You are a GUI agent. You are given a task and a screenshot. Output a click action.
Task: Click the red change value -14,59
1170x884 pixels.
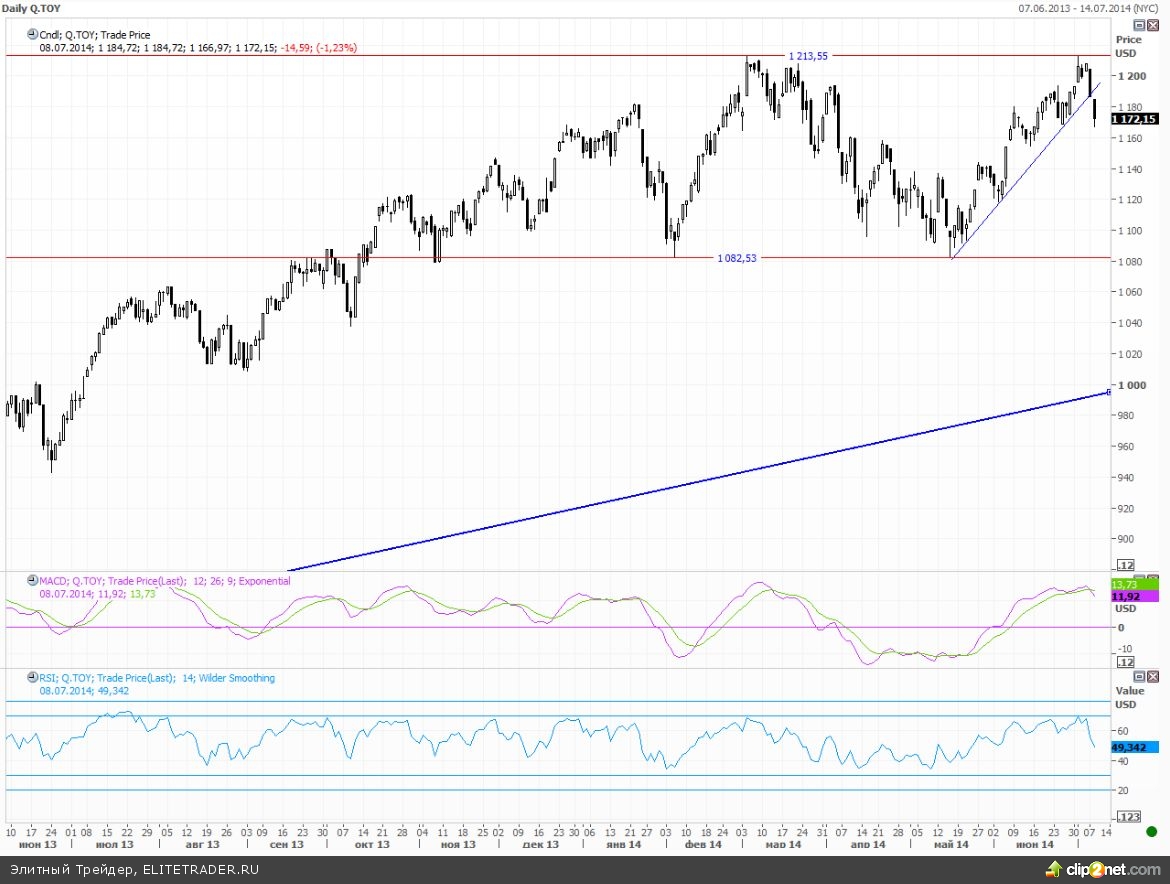(x=296, y=47)
